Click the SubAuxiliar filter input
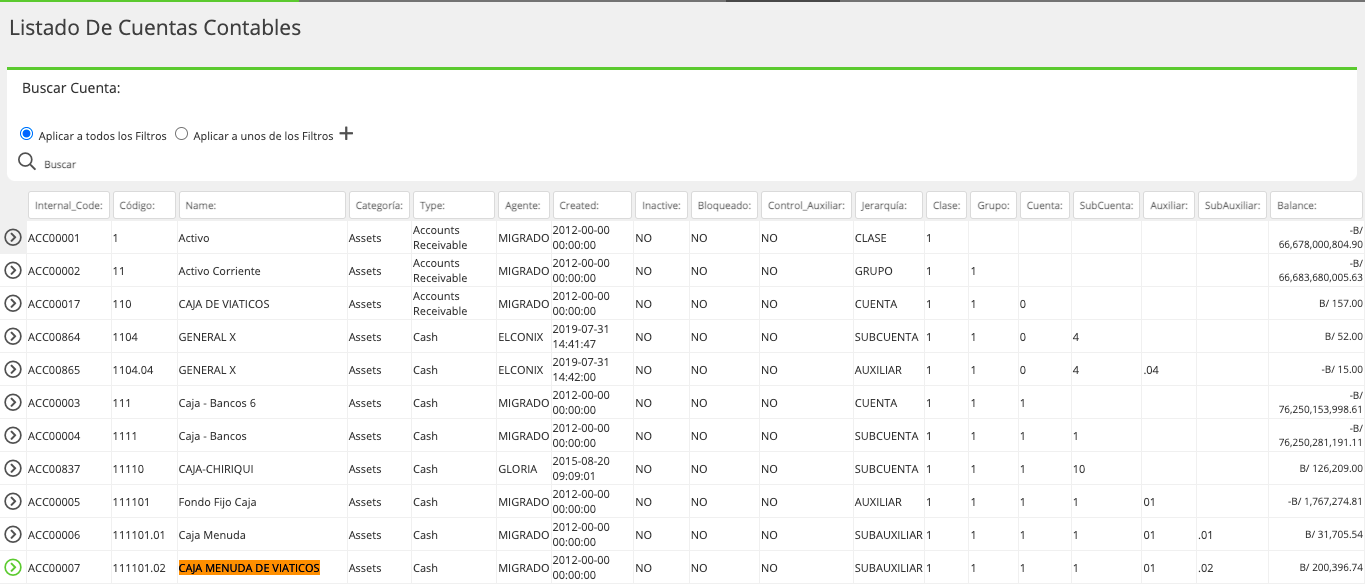 tap(1232, 205)
